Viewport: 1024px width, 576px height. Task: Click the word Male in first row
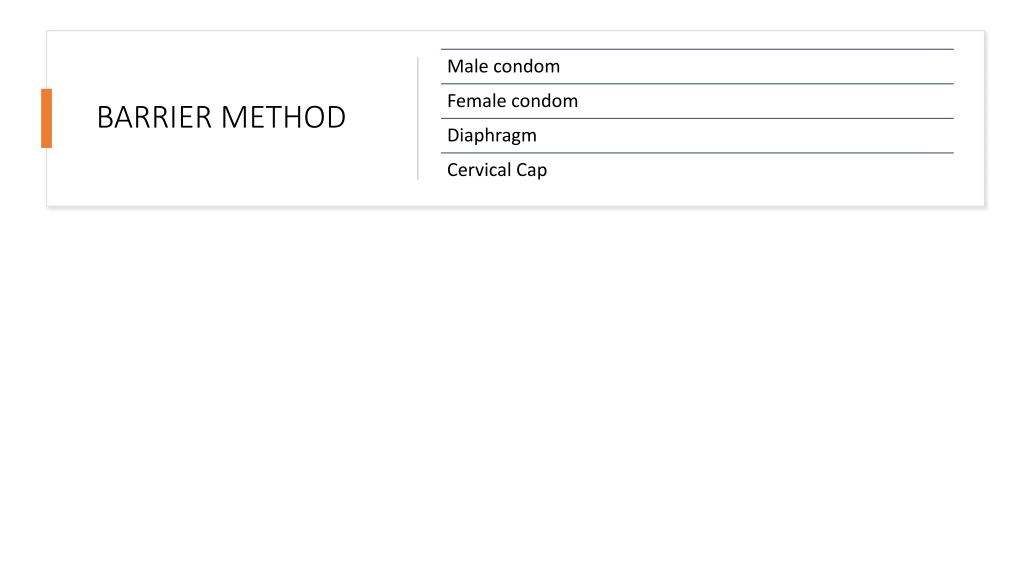(468, 67)
